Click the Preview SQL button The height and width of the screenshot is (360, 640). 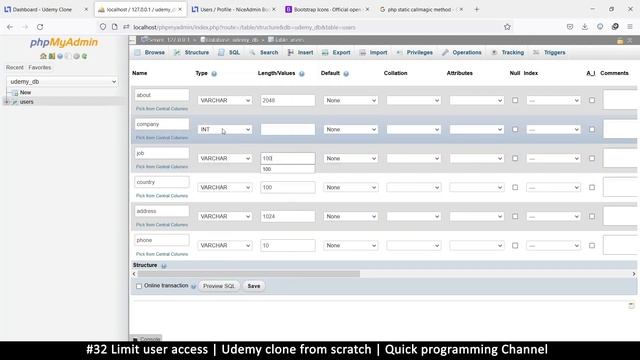219,286
